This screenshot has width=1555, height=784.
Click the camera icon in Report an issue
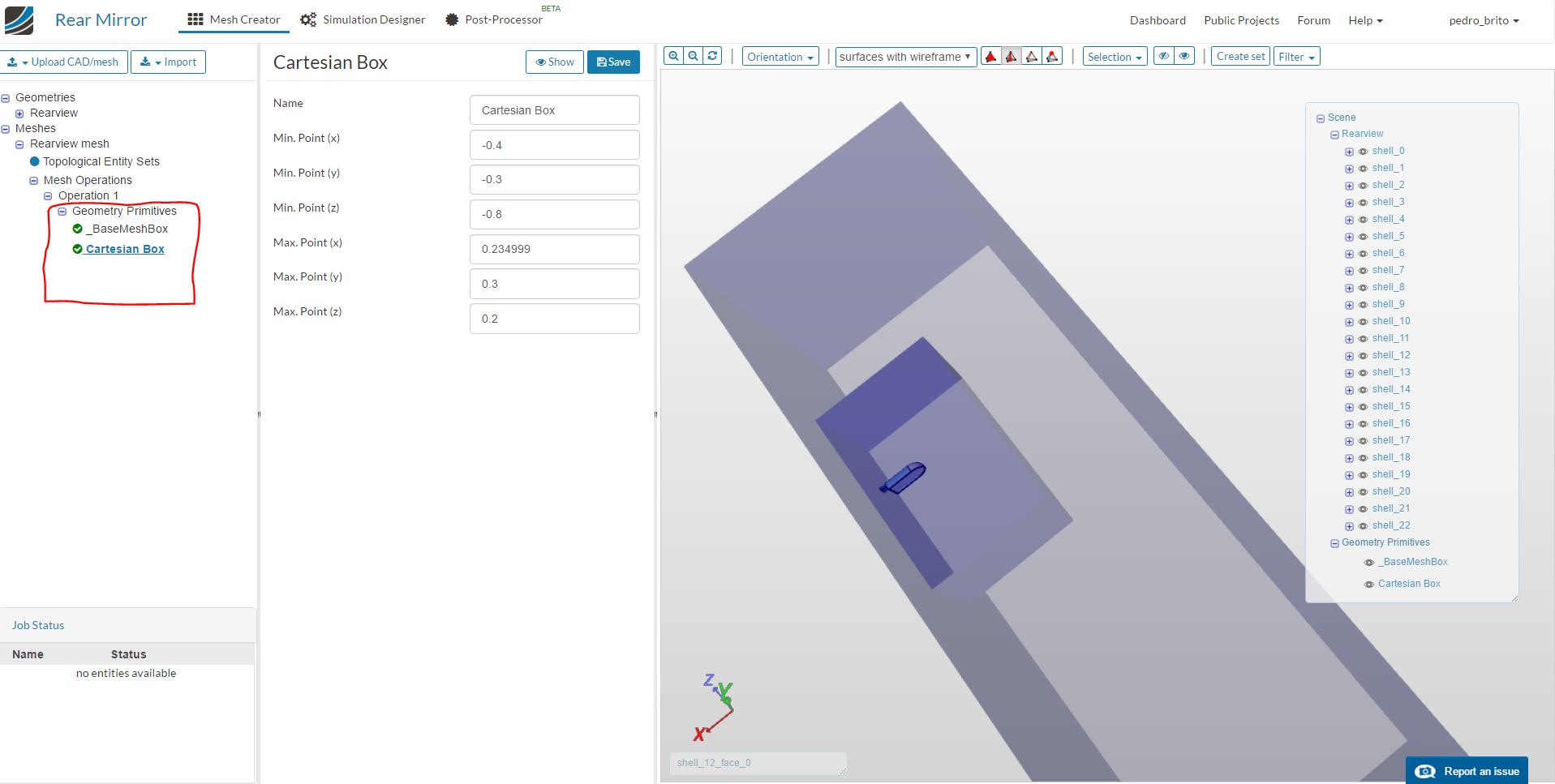1425,772
